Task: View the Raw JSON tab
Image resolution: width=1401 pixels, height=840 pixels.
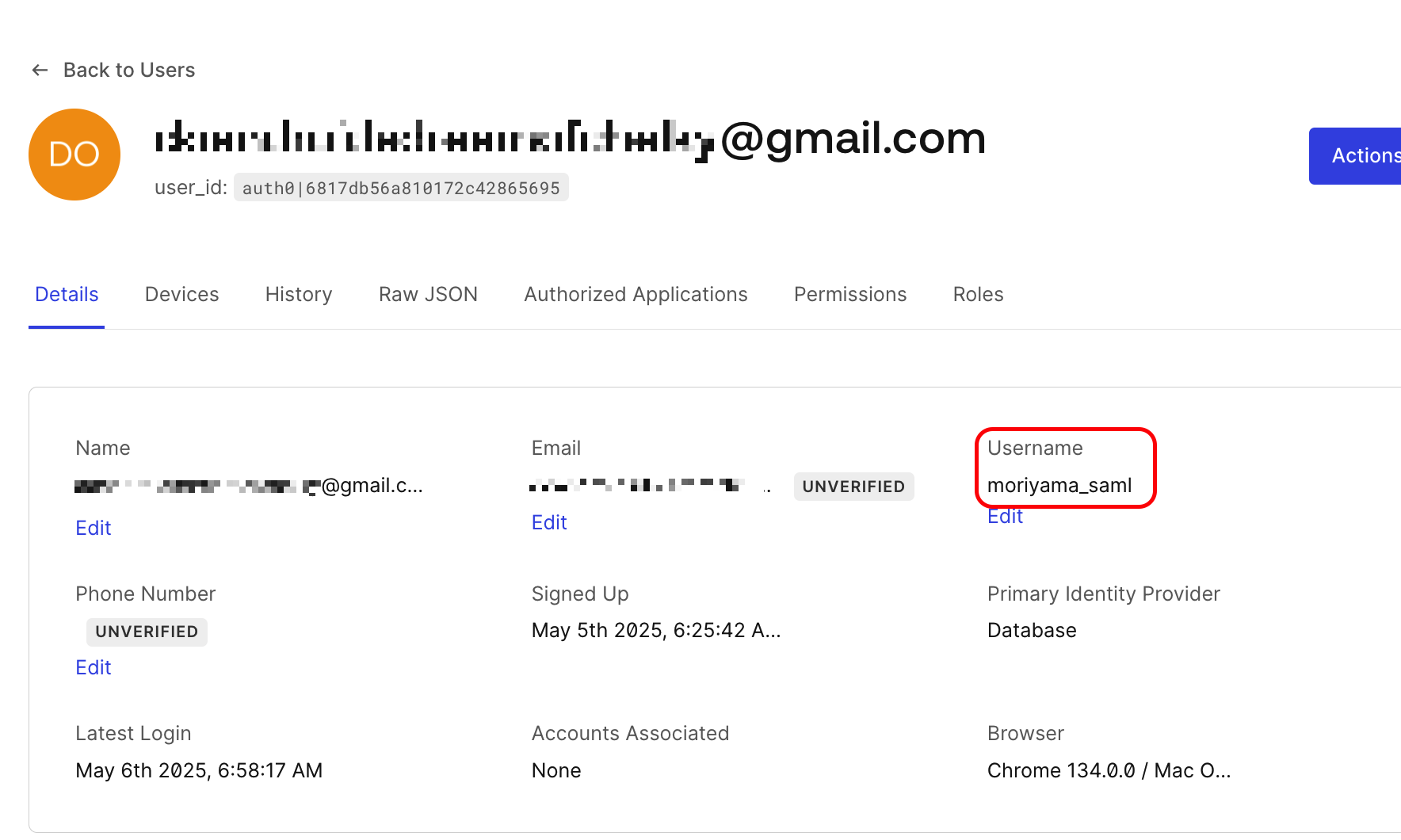Action: (428, 295)
